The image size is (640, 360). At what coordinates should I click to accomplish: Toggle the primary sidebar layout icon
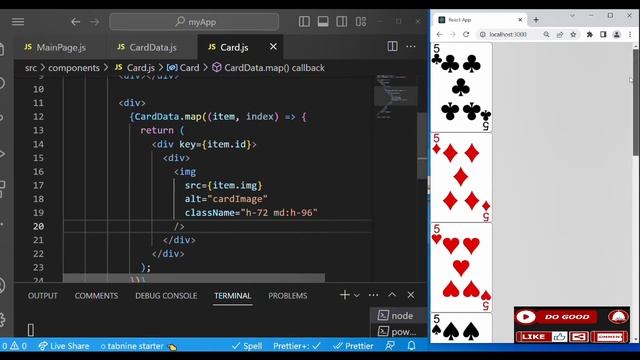coord(304,22)
